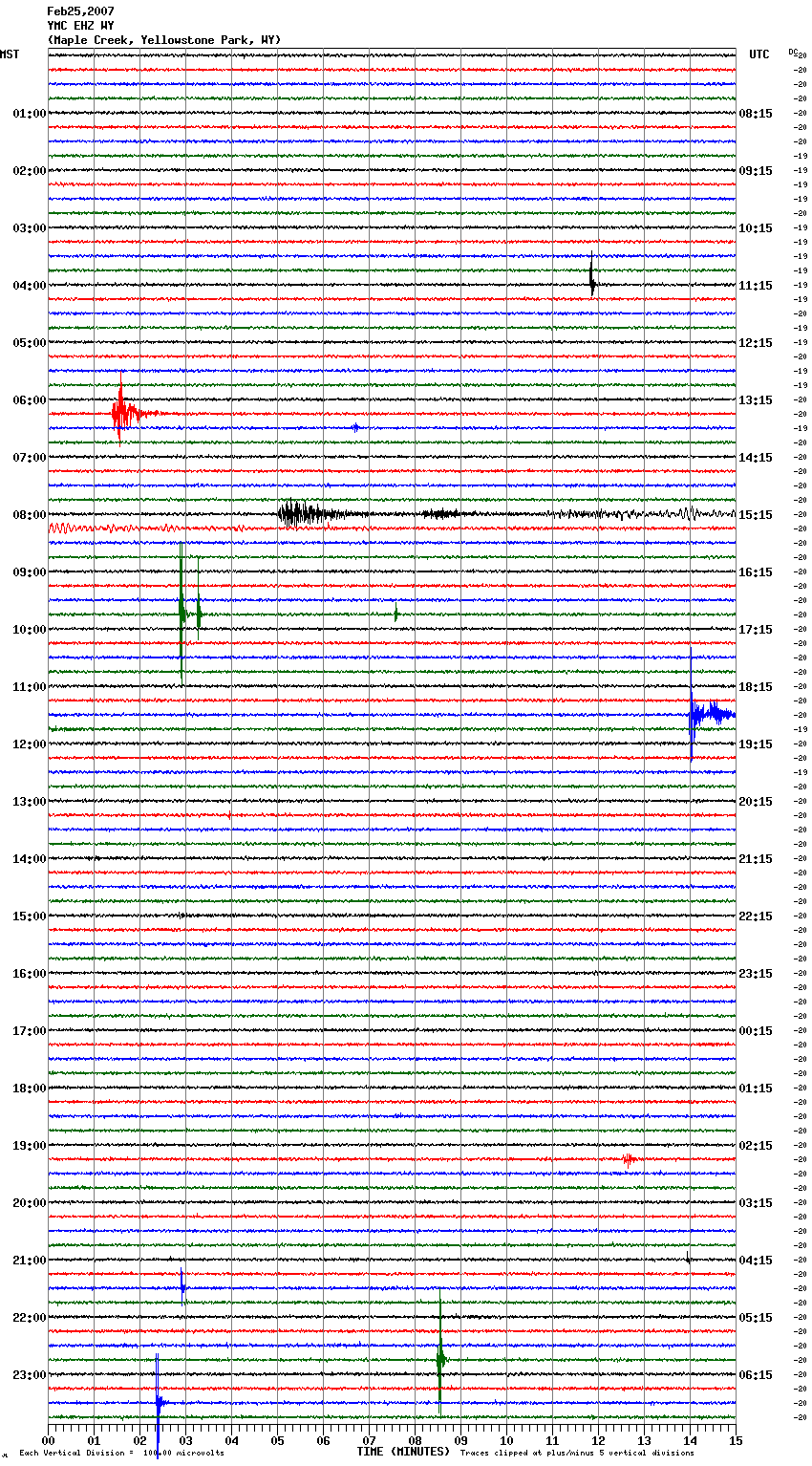
Task: Click the TIME (MINUTES) axis title
Action: (x=403, y=1452)
